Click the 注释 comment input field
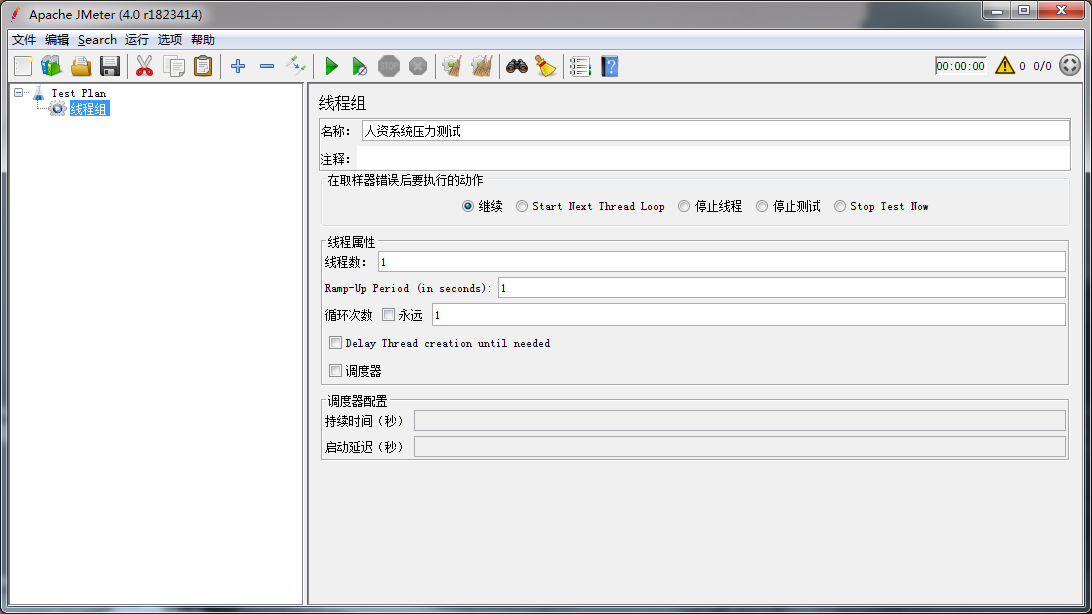The height and width of the screenshot is (614, 1092). [713, 159]
